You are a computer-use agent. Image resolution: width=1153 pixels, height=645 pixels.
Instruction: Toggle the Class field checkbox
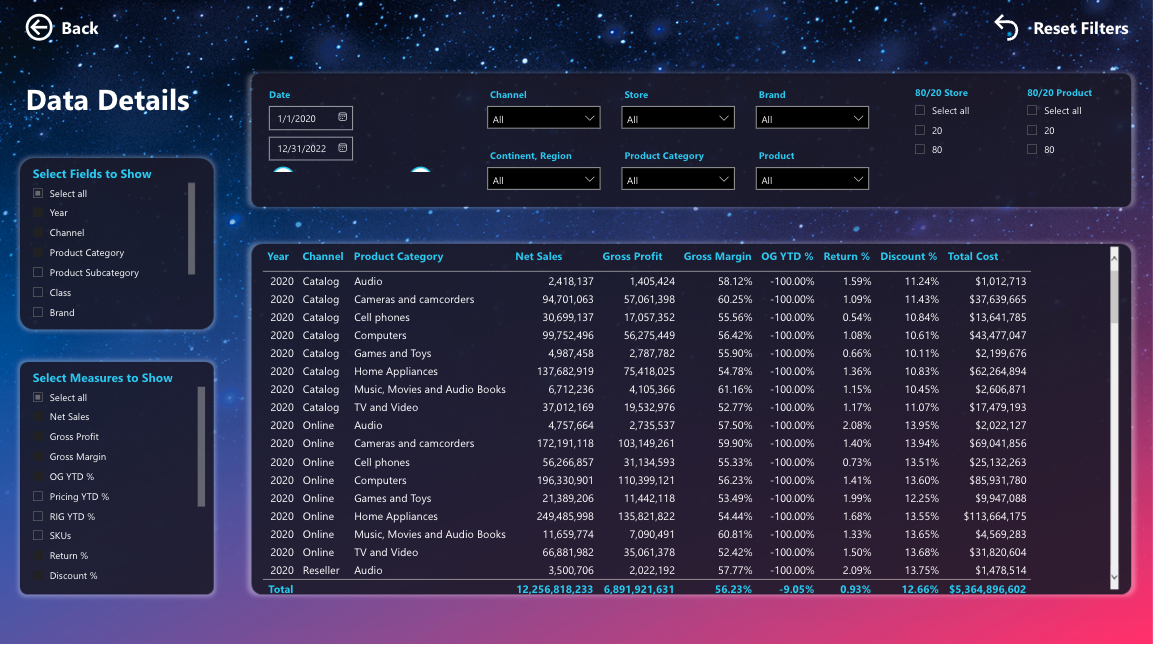coord(38,293)
